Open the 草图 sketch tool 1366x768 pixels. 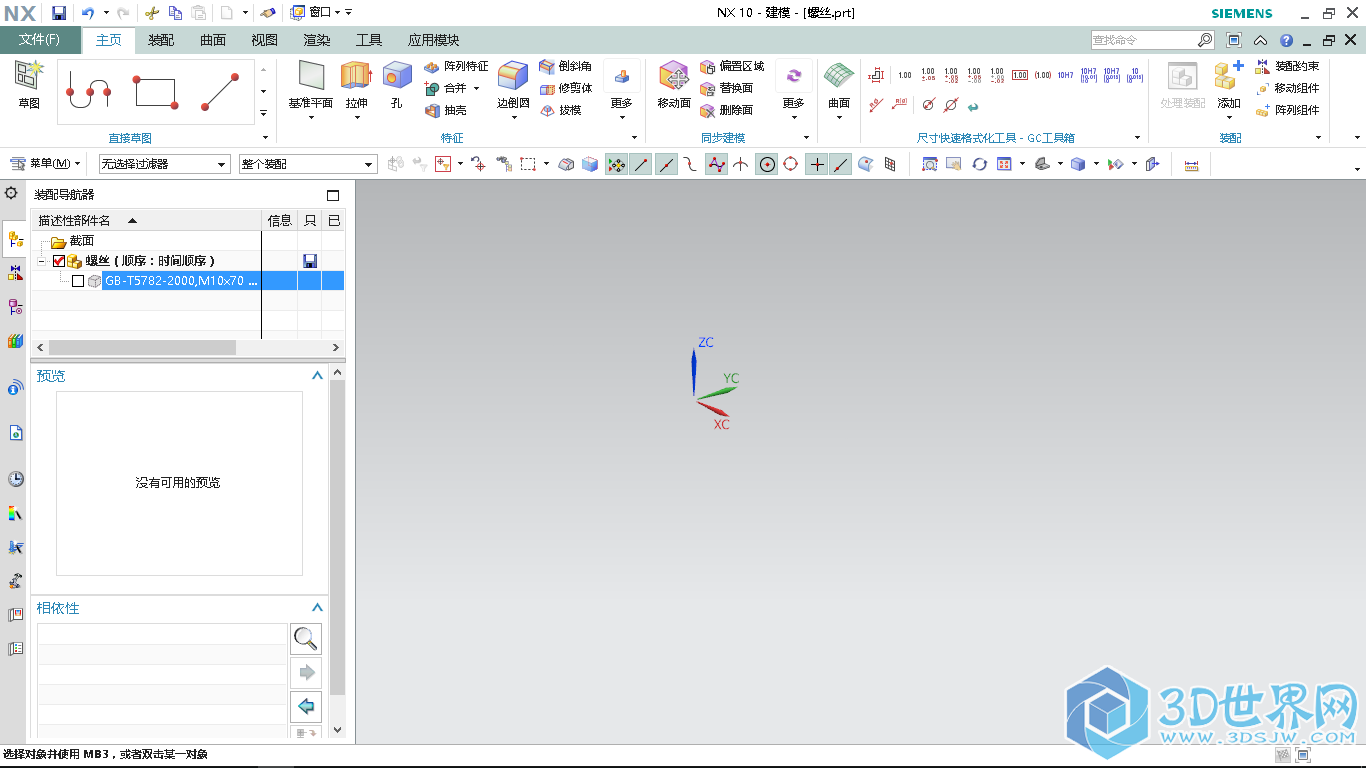pos(29,84)
